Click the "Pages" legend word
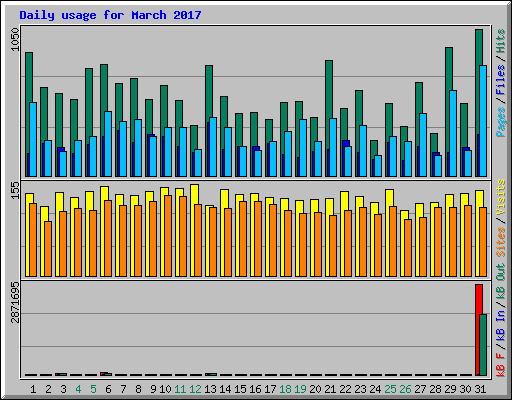Viewport: 512px width, 400px height. point(500,122)
